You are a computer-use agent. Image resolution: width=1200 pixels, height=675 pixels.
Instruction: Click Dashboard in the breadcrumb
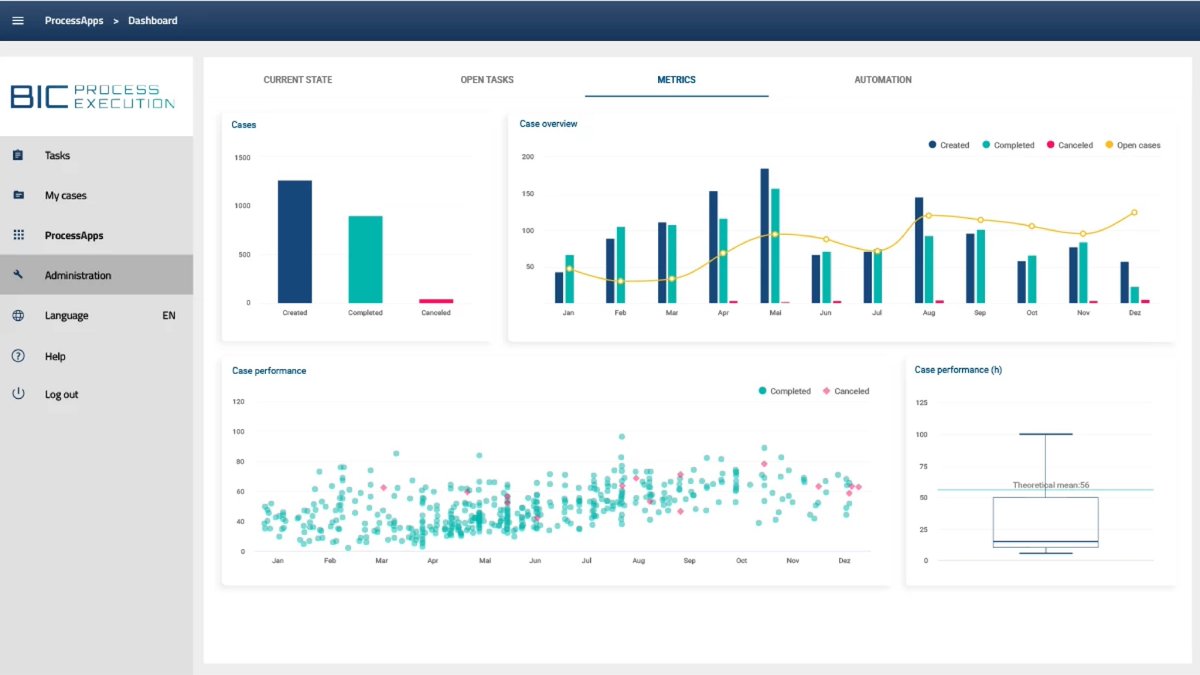(153, 20)
